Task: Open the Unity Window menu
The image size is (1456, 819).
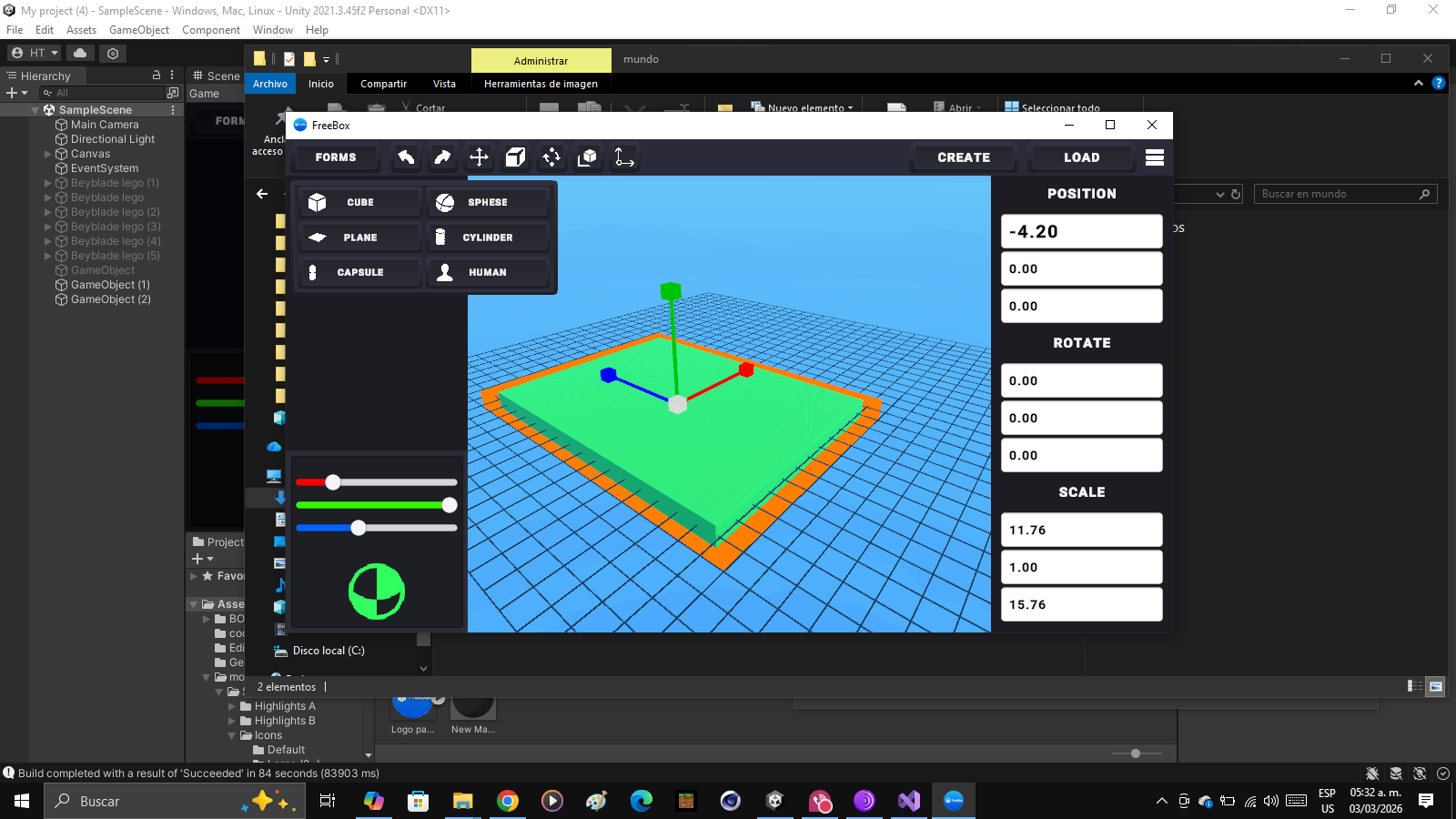Action: point(273,30)
